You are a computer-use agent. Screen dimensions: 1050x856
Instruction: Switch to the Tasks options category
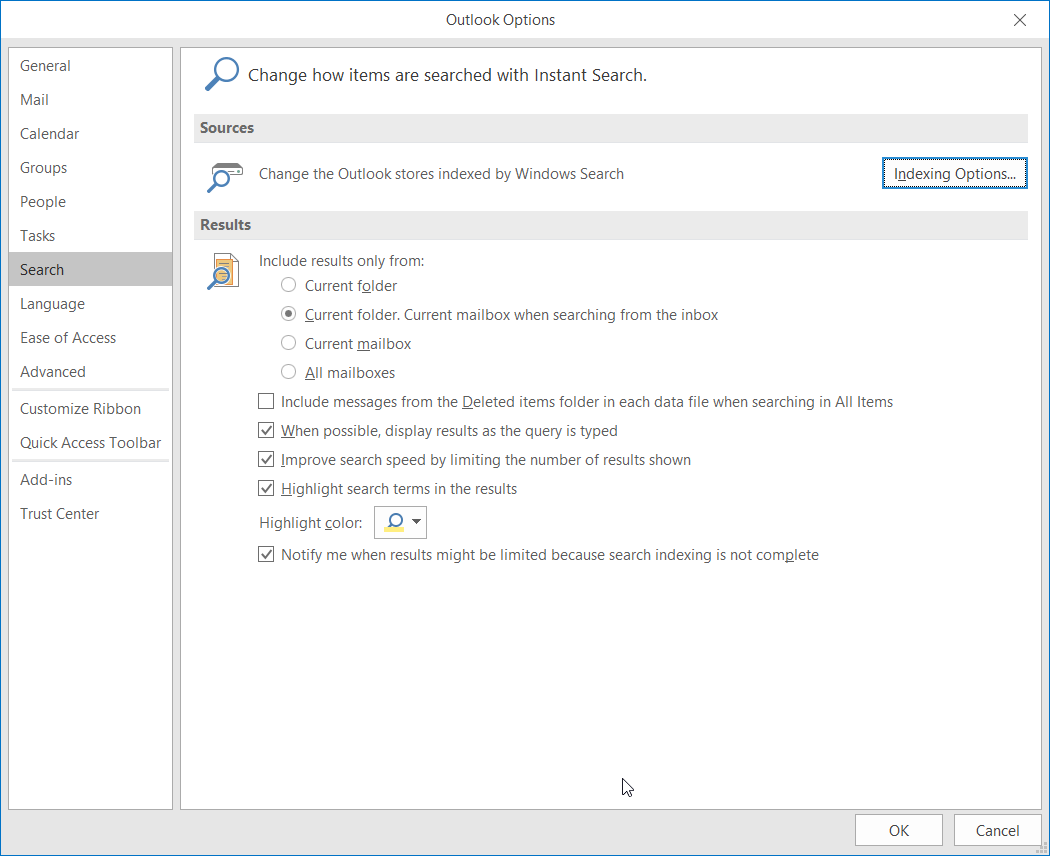[90, 236]
